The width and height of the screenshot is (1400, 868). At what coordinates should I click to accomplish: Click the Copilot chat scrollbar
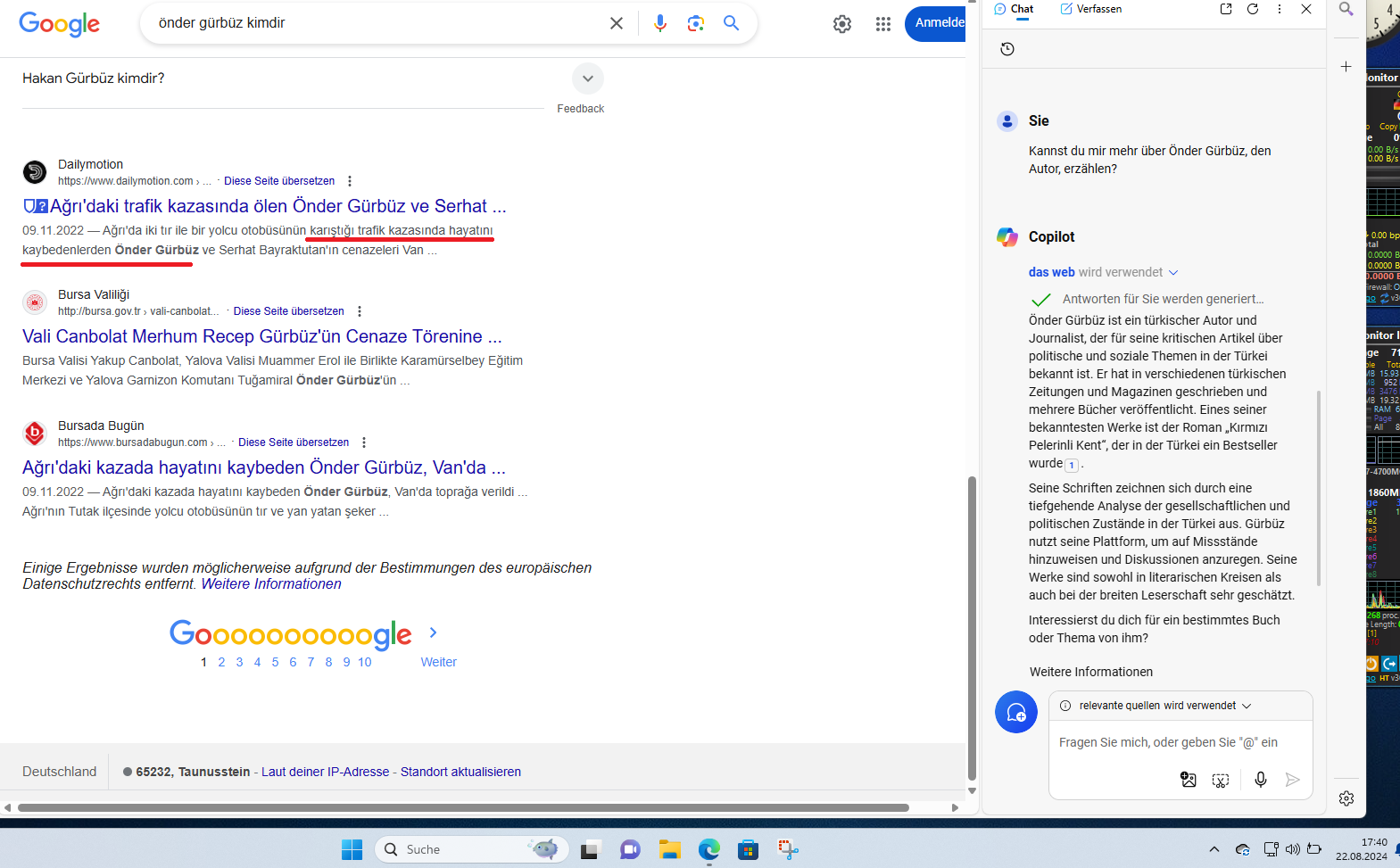click(1319, 488)
